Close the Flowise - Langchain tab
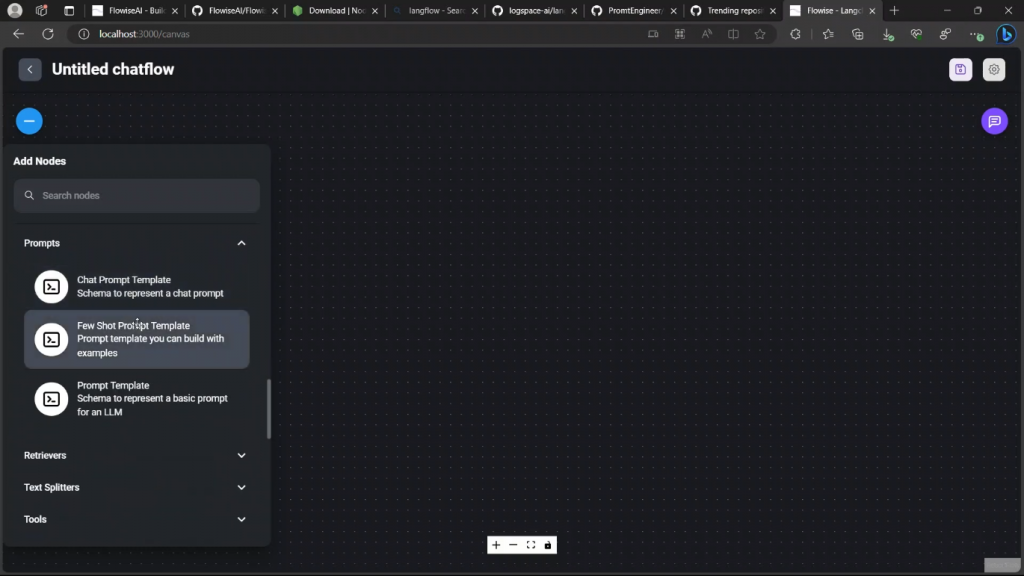Viewport: 1024px width, 576px height. (x=872, y=10)
